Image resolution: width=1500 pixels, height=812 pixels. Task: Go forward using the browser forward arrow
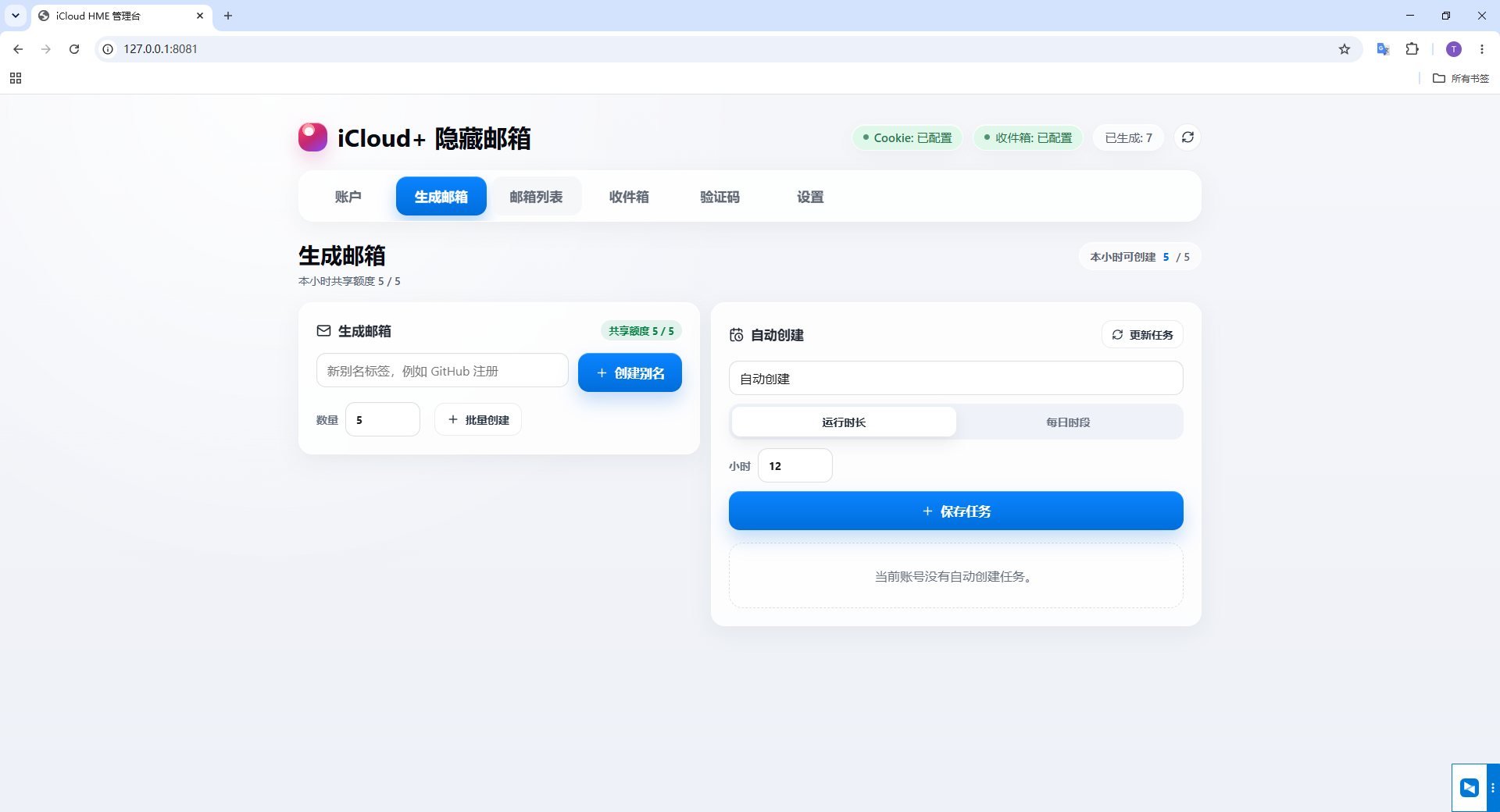(x=46, y=49)
